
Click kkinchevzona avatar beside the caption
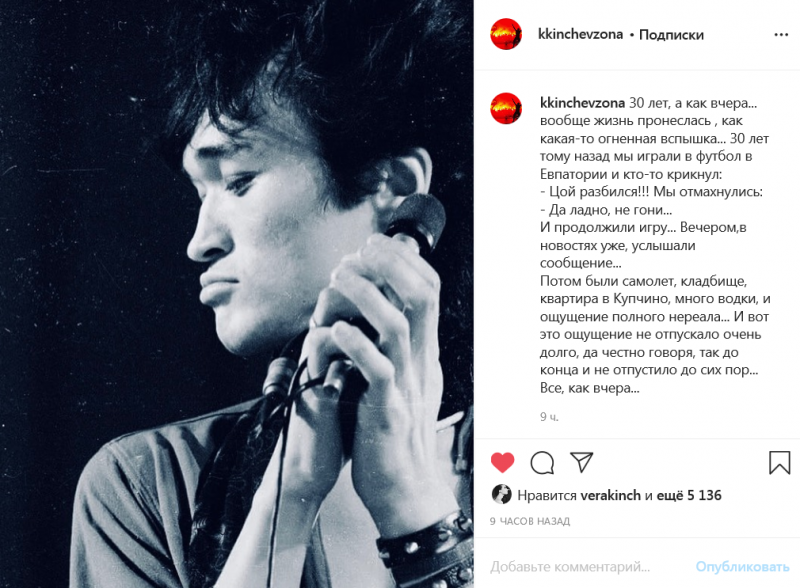click(x=506, y=108)
